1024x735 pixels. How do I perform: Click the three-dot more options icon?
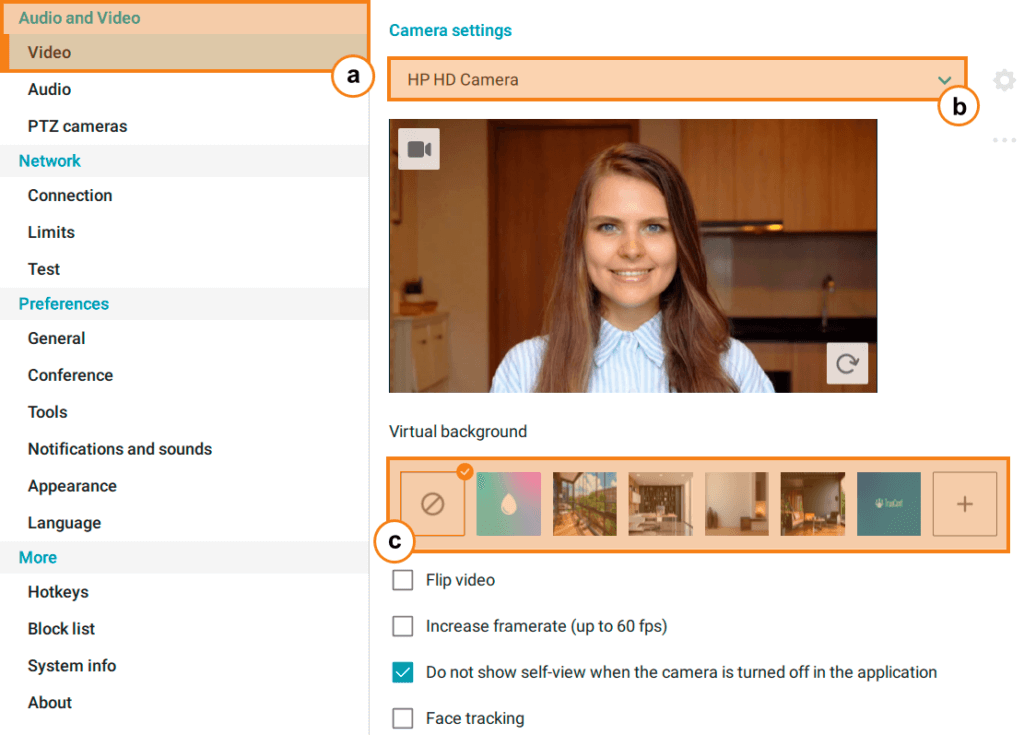pos(1004,140)
